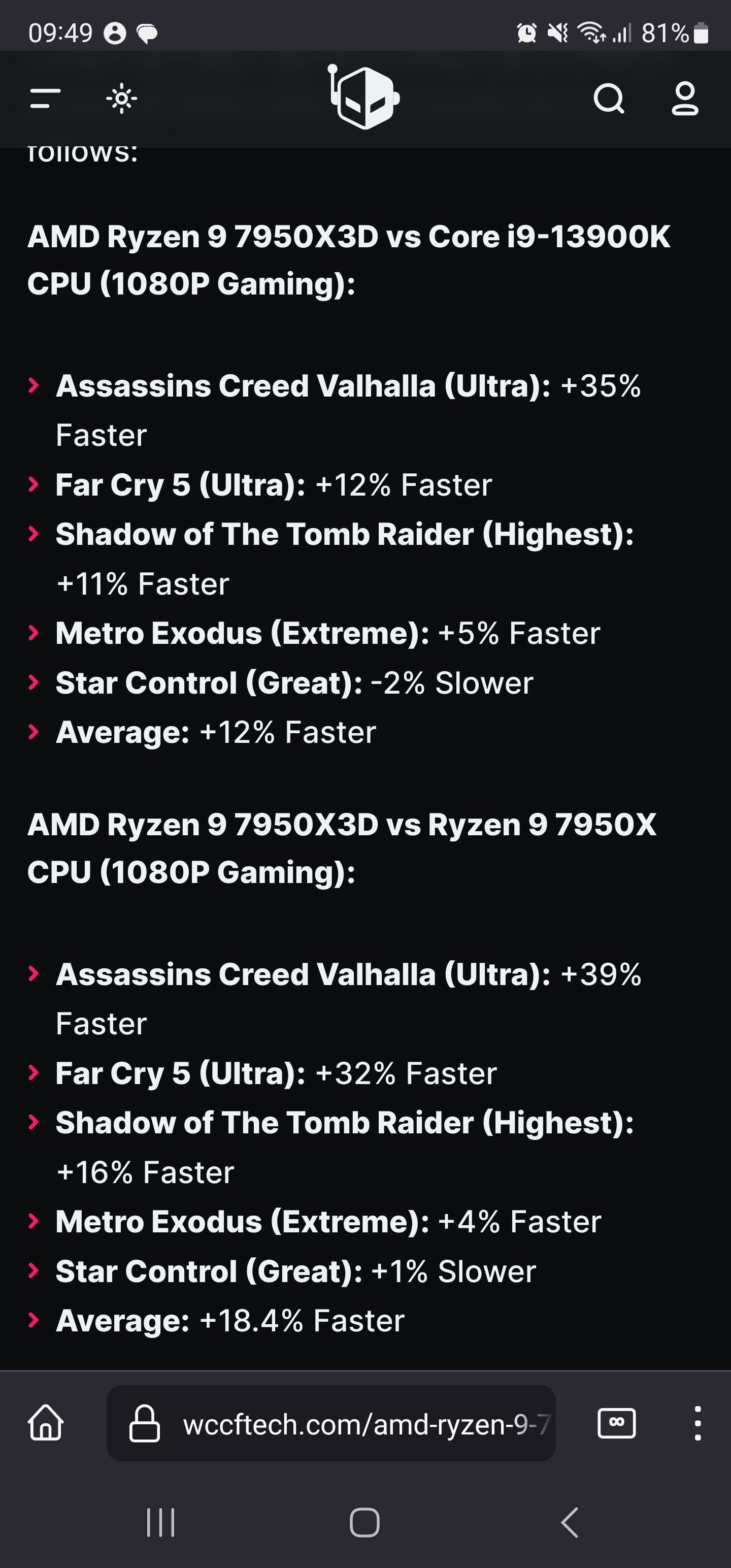Screen dimensions: 731x1568
Task: Toggle light/dark theme sun icon
Action: 121,98
